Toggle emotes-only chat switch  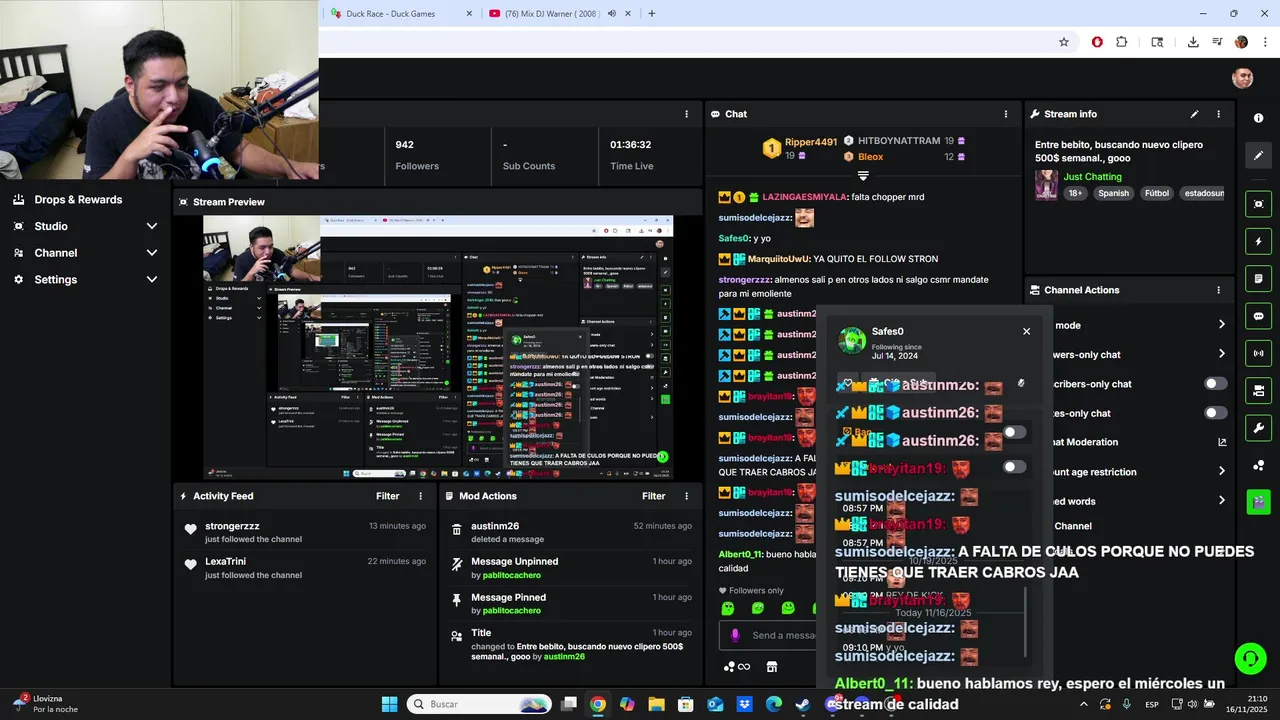click(x=1215, y=413)
